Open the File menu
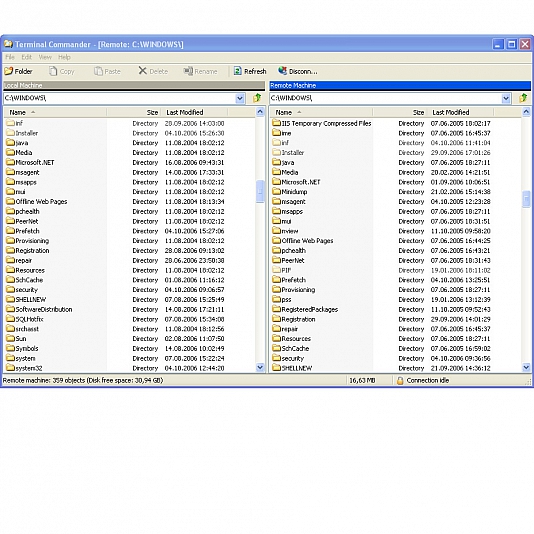Image resolution: width=534 pixels, height=534 pixels. (10, 57)
